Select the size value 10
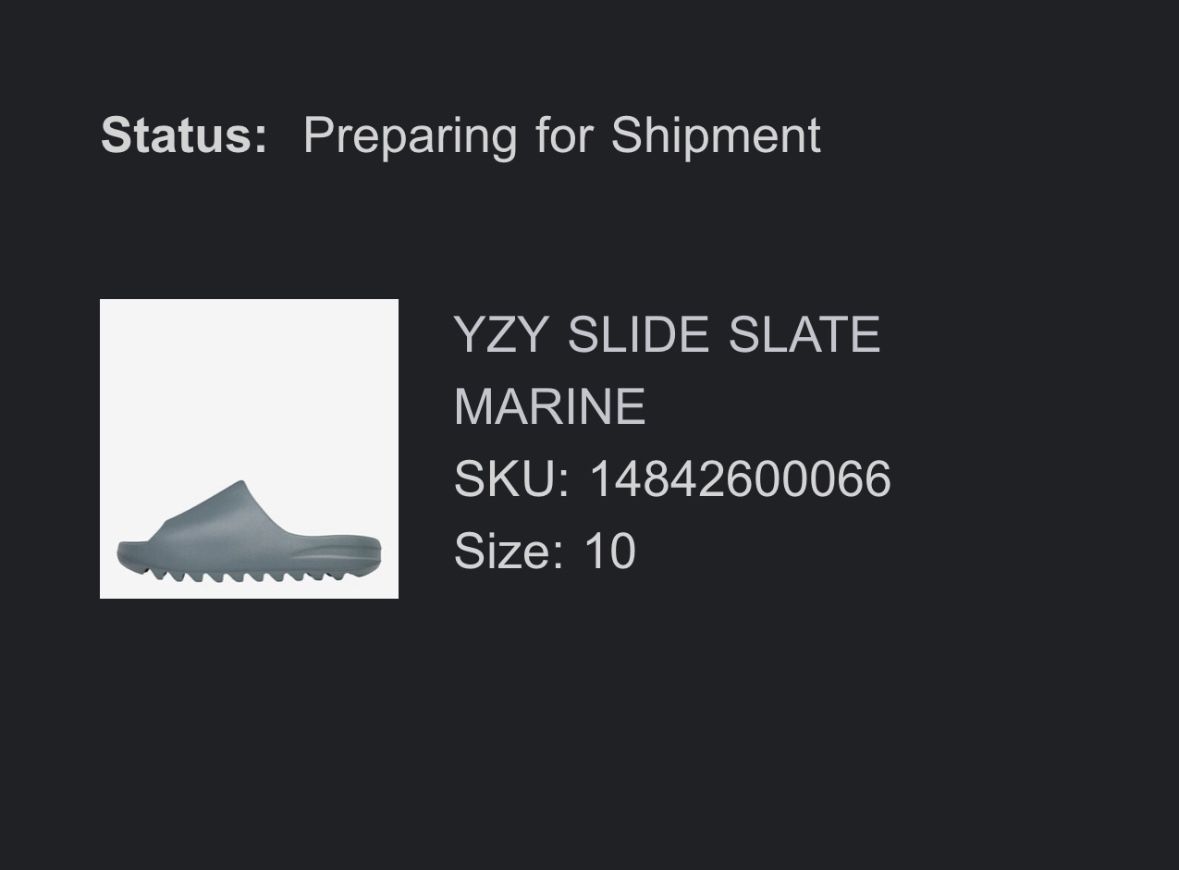The height and width of the screenshot is (870, 1179). 610,550
